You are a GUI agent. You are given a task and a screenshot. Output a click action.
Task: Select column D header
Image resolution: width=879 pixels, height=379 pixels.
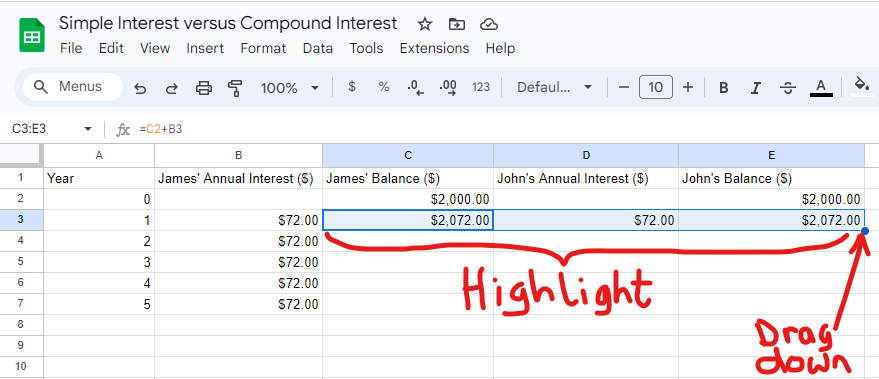pyautogui.click(x=586, y=156)
